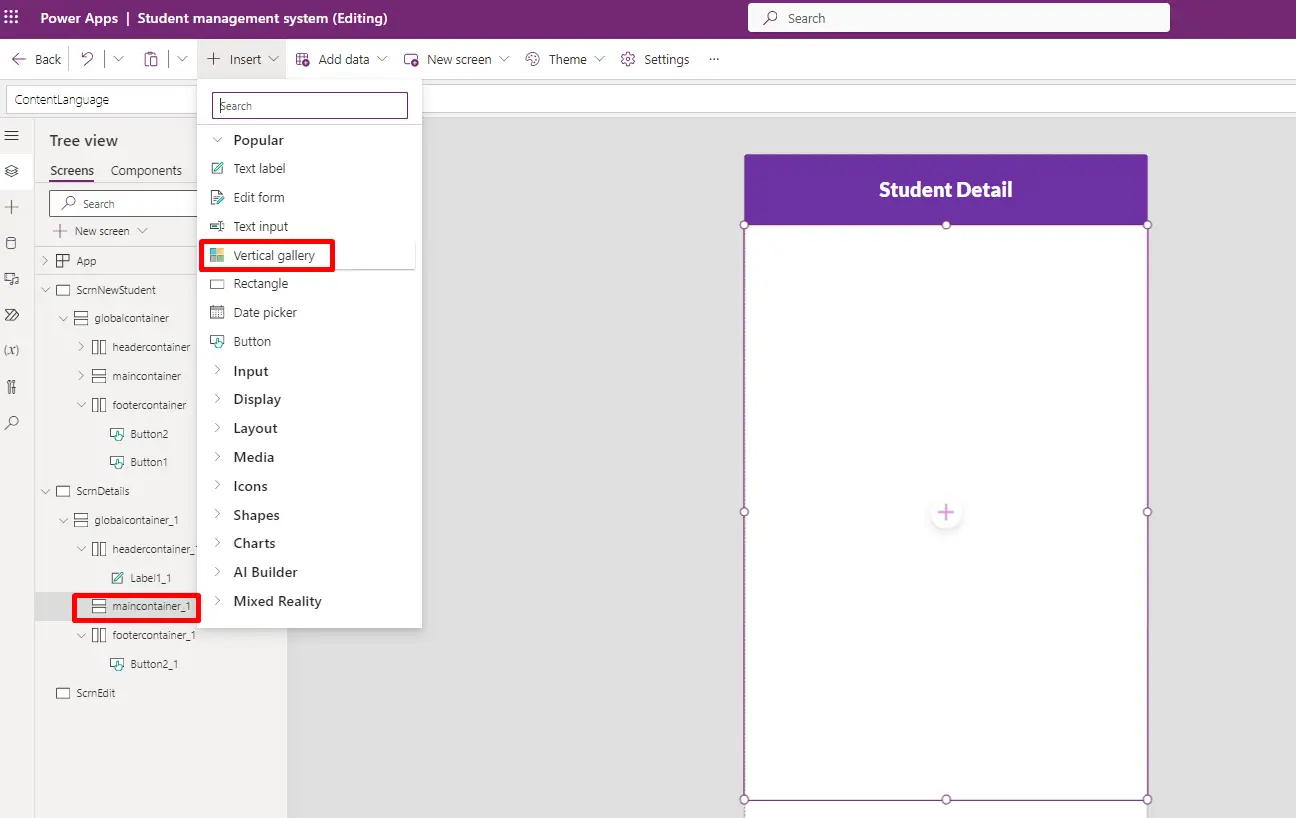Expand the hamburger menu in left sidebar
Viewport: 1296px width, 818px height.
tap(12, 135)
